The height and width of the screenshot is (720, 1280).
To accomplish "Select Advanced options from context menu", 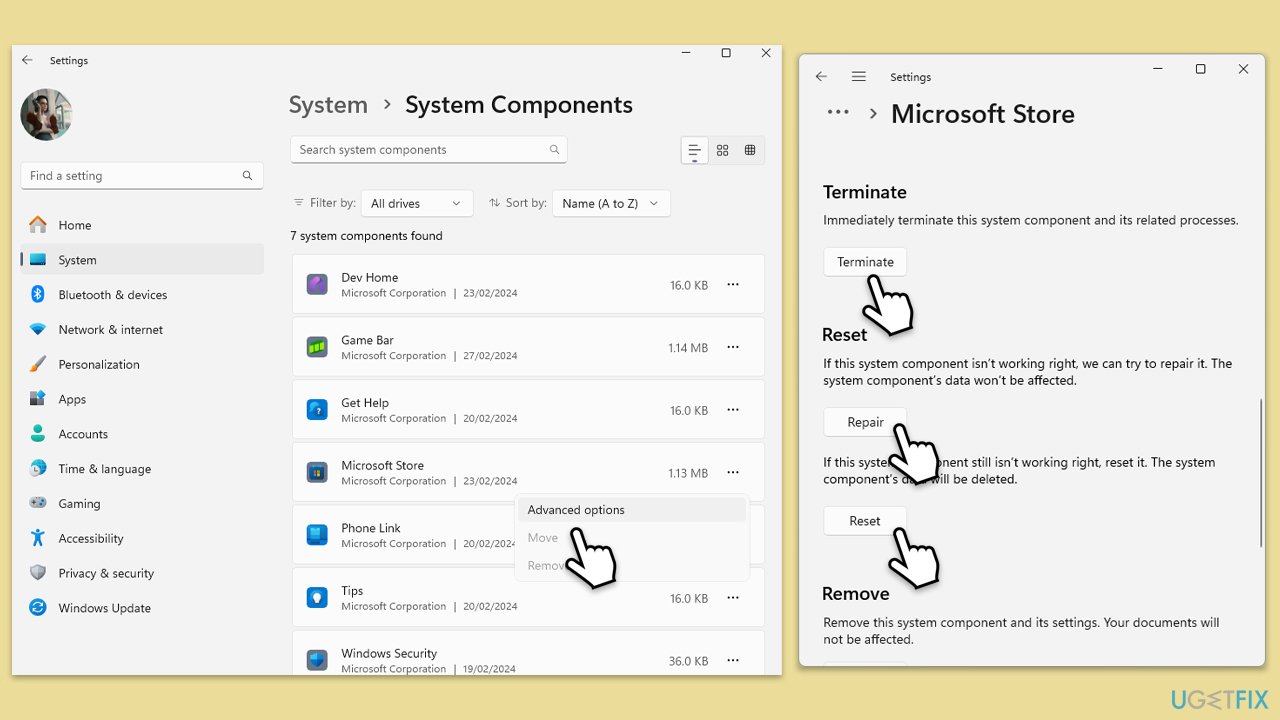I will 576,510.
